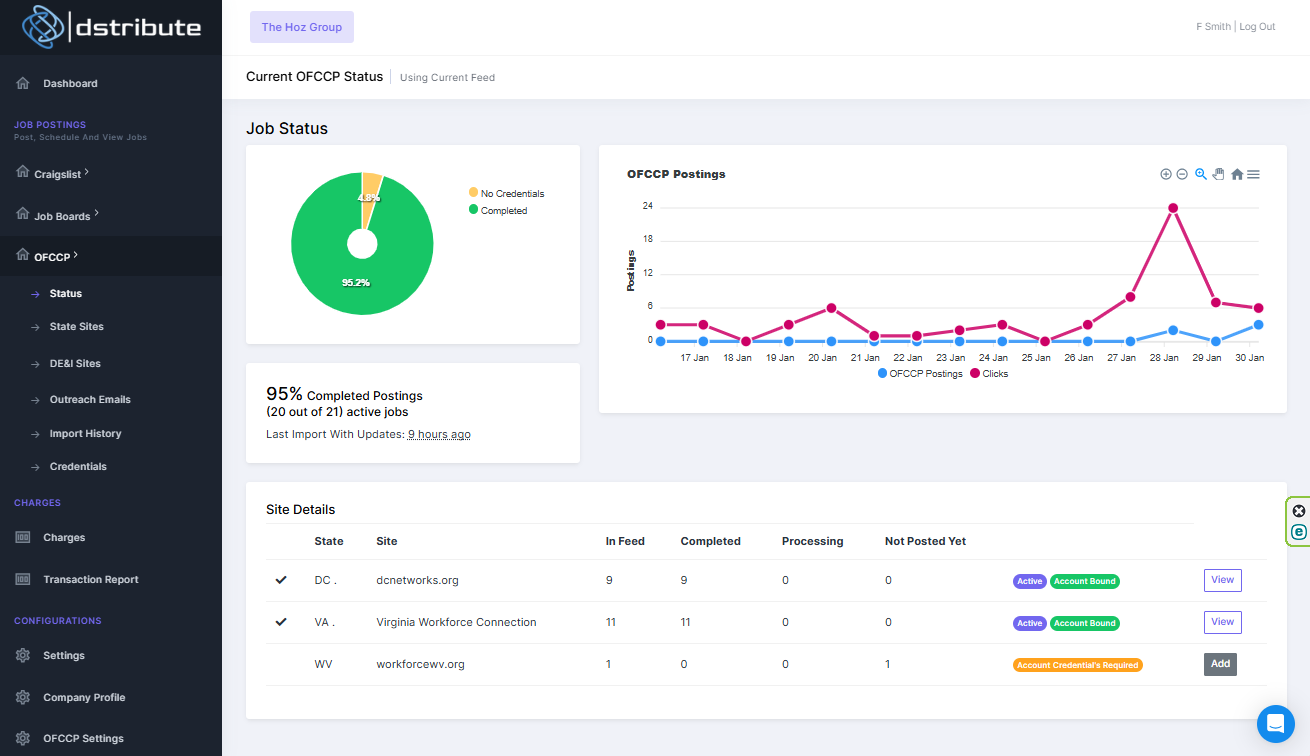Toggle Clicks series in chart legend

pos(989,374)
